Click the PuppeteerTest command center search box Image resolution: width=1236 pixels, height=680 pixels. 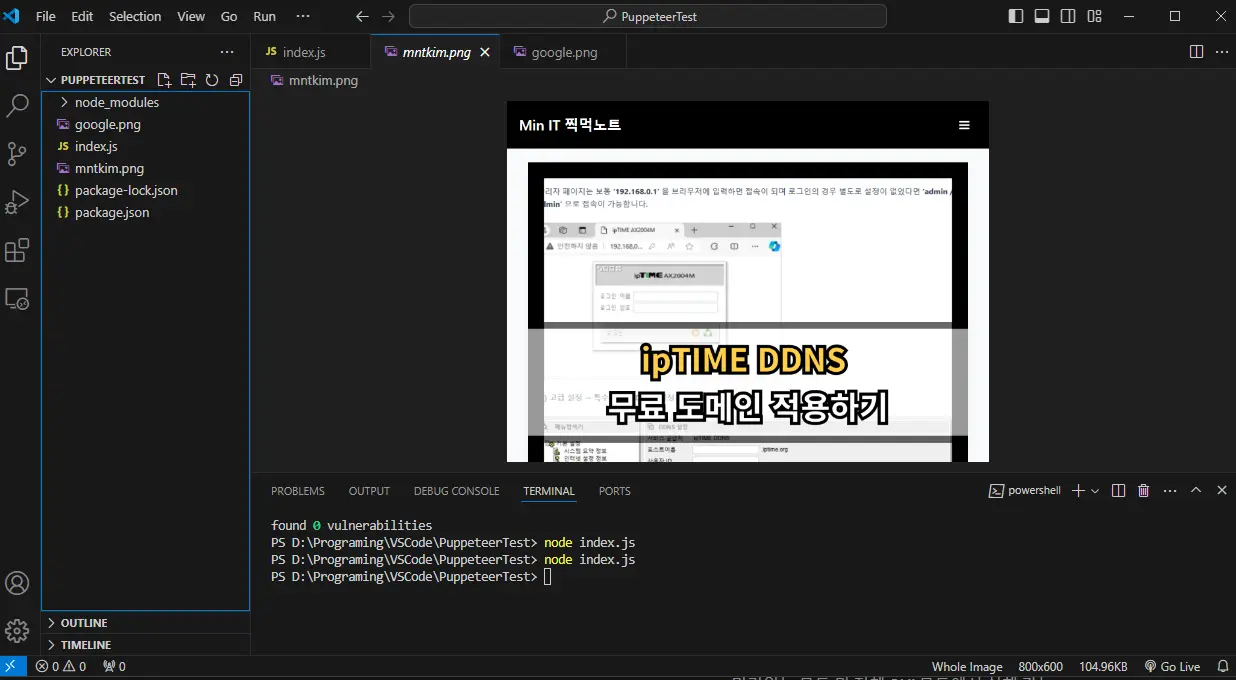[x=648, y=16]
